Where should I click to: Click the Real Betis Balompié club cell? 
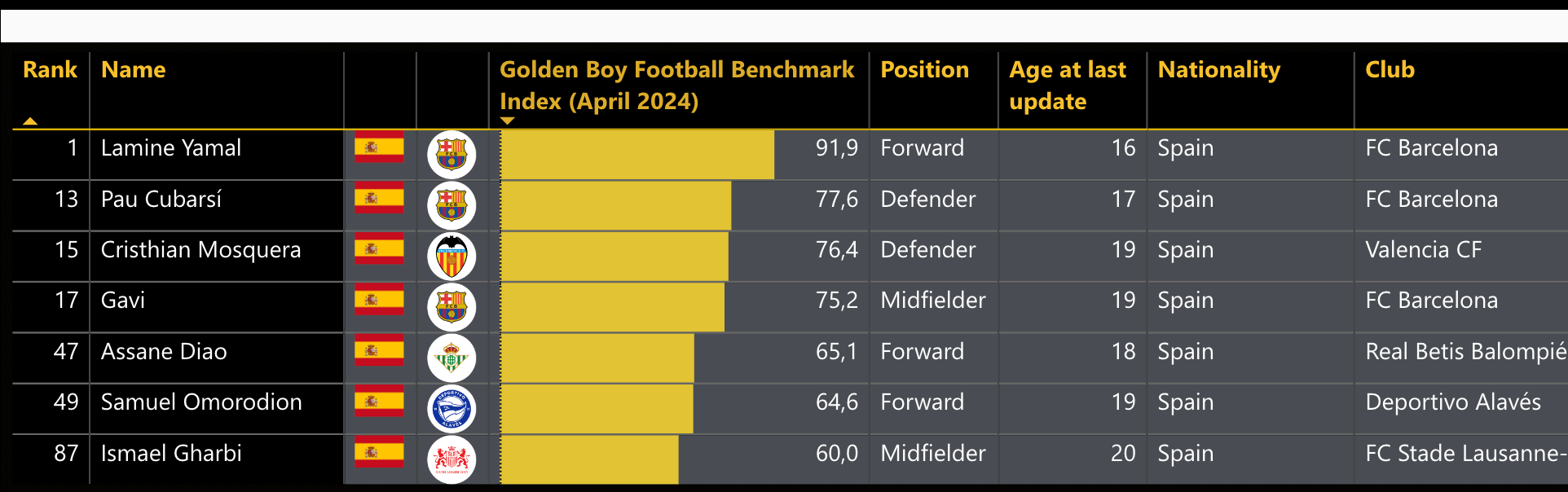[x=1465, y=352]
